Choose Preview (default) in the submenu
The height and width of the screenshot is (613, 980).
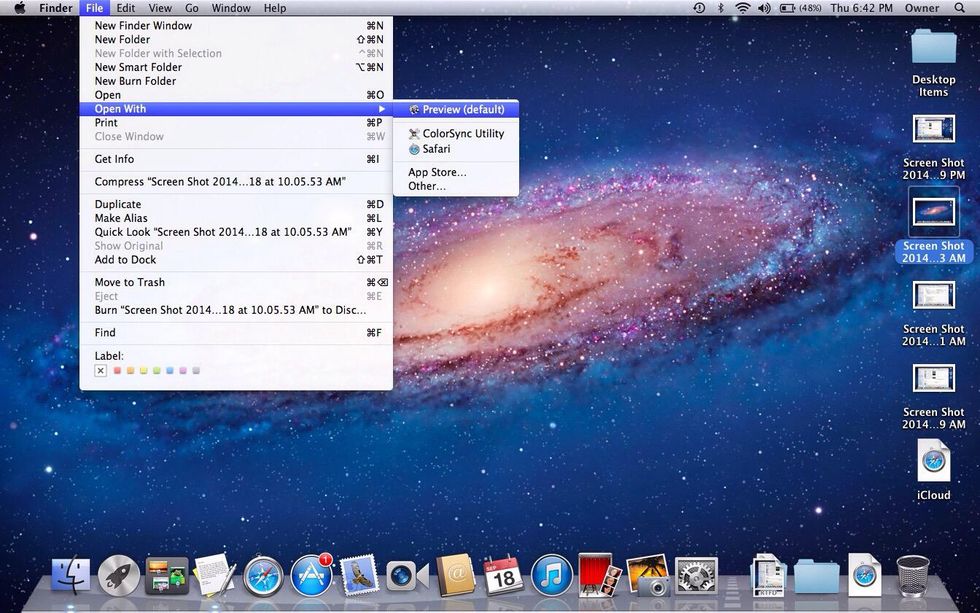[x=462, y=109]
